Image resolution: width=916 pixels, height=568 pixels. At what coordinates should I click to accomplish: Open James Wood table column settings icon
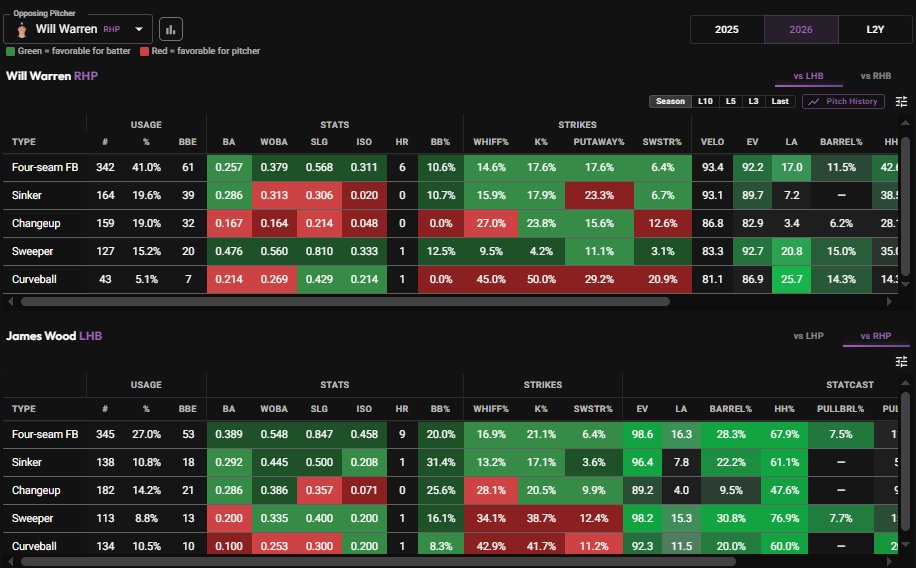(901, 362)
